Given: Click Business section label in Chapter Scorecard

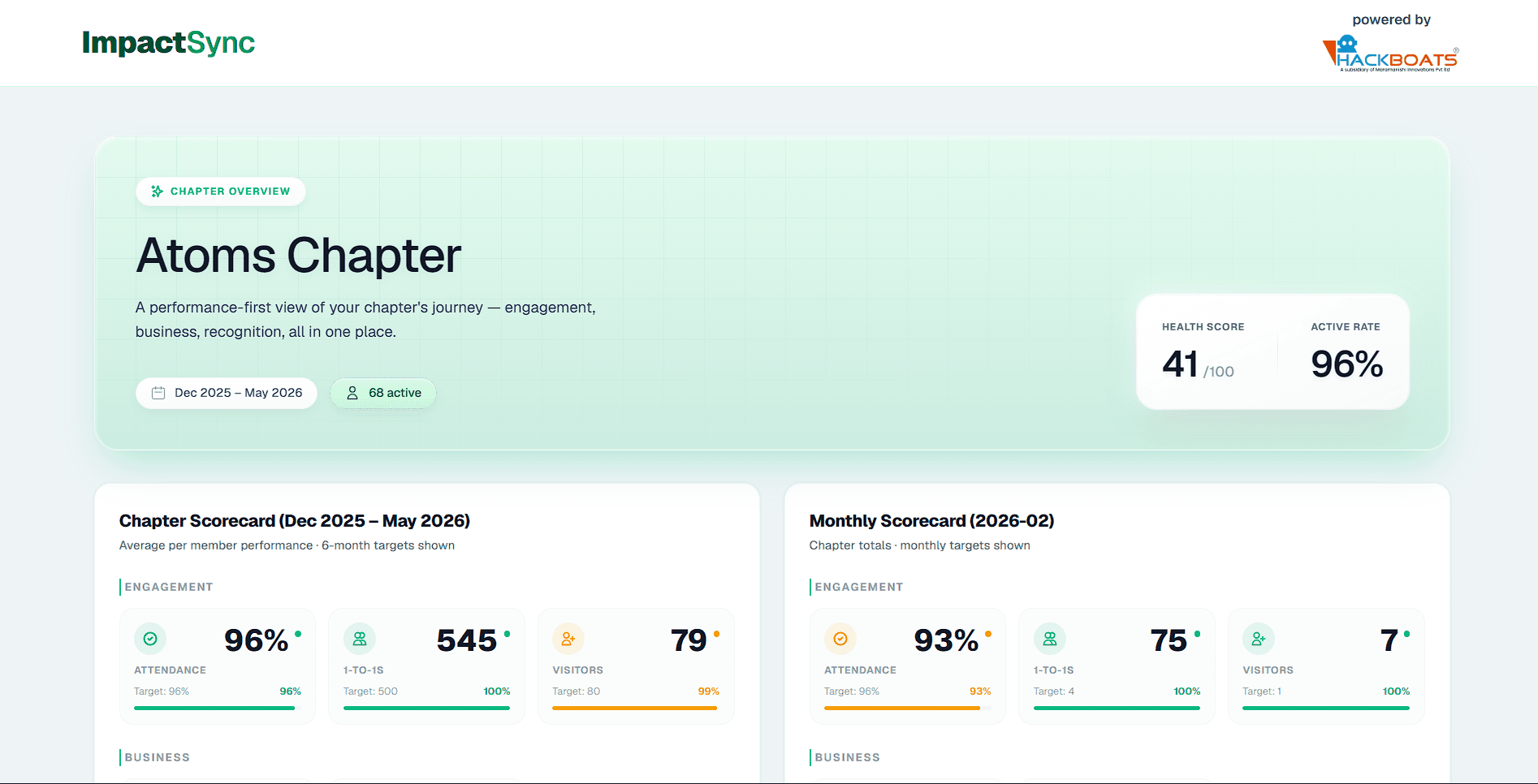Looking at the screenshot, I should (x=157, y=757).
